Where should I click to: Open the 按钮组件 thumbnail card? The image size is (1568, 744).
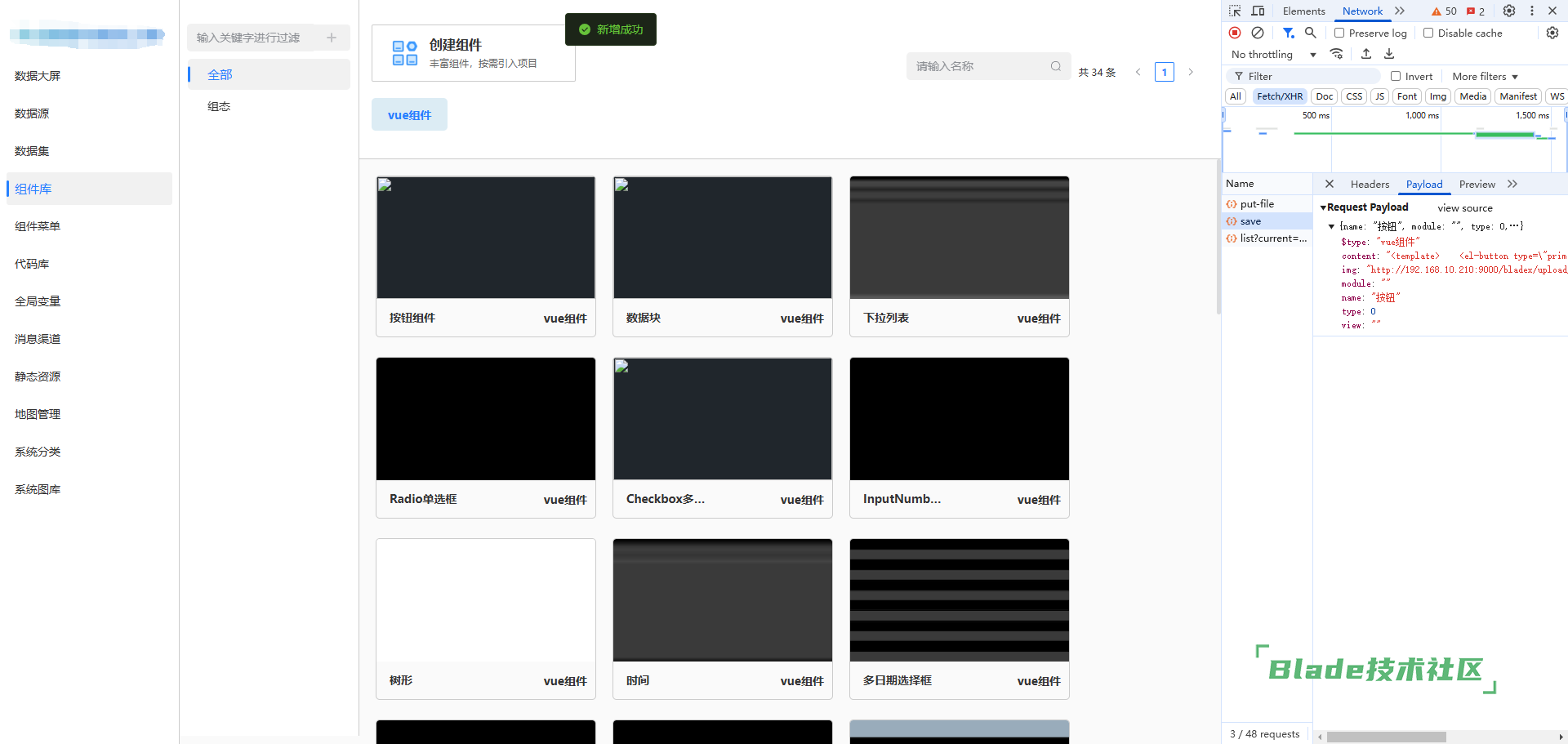486,256
